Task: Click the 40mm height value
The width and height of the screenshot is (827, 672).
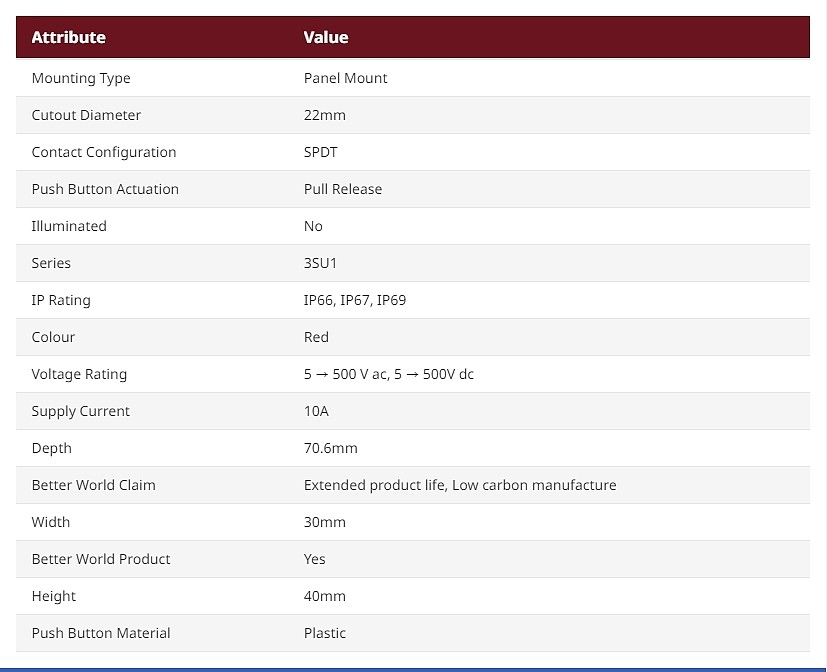Action: click(x=324, y=596)
